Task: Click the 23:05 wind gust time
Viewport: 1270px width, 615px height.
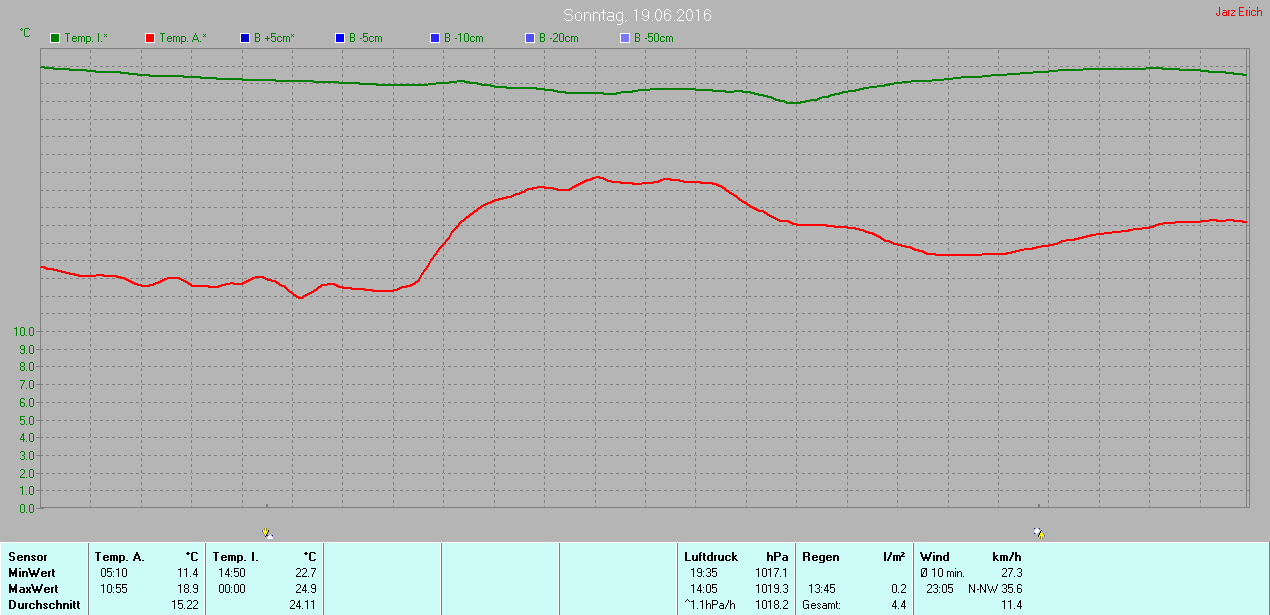Action: (x=939, y=589)
